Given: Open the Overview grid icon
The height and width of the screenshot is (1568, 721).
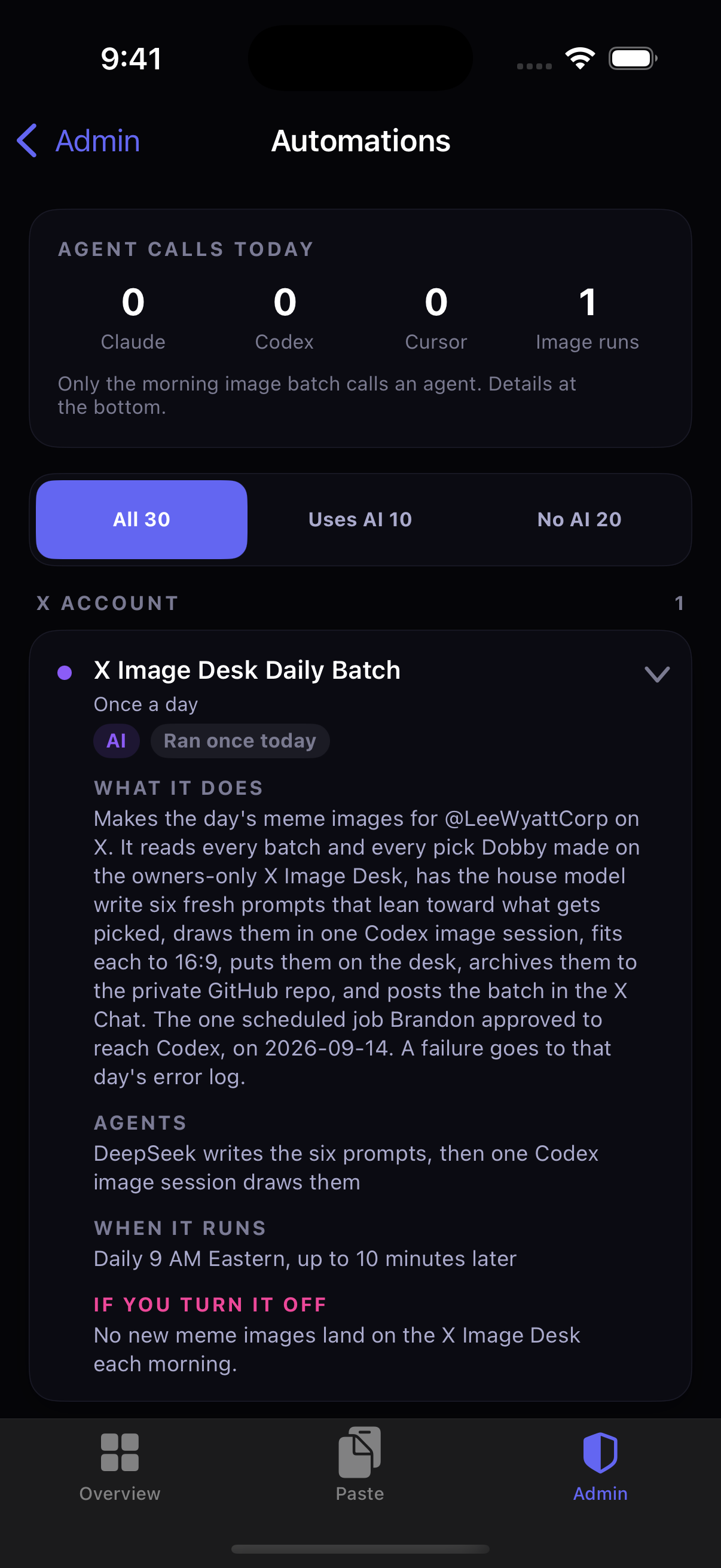Looking at the screenshot, I should point(120,1453).
